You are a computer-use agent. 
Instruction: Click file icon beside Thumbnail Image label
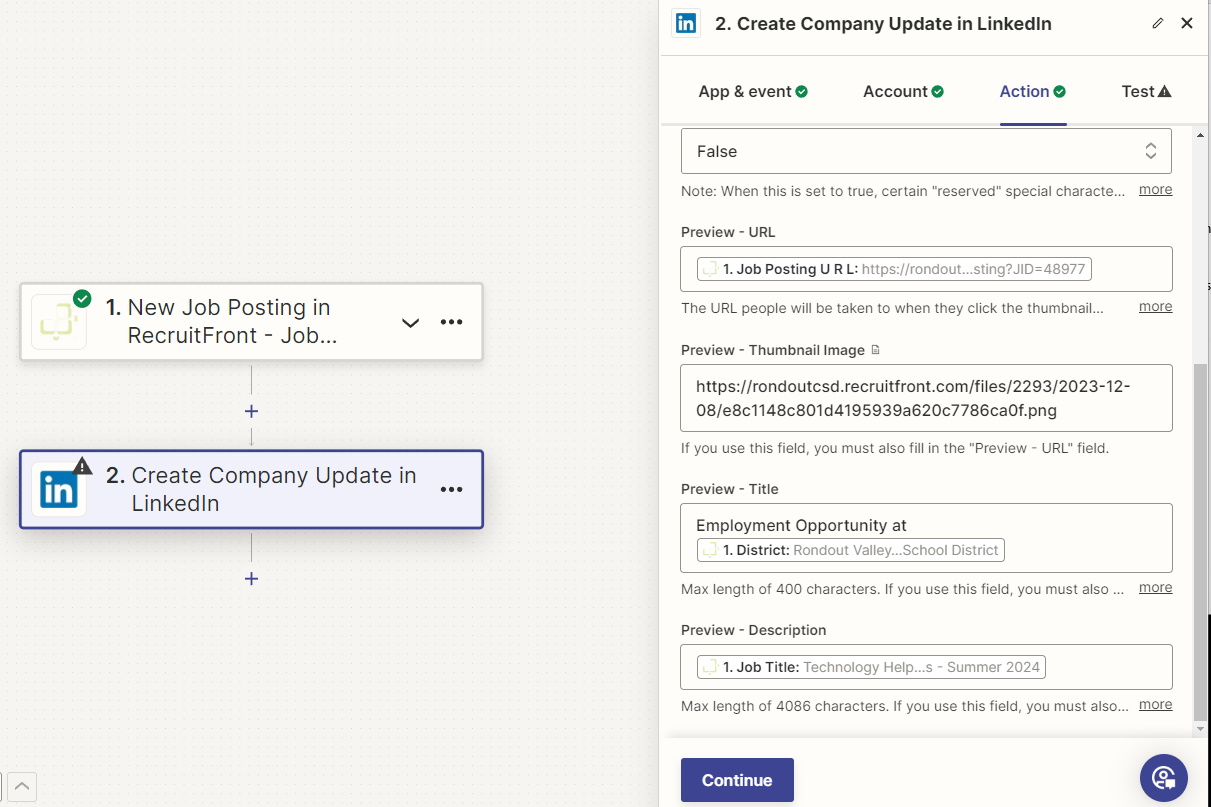tap(876, 350)
